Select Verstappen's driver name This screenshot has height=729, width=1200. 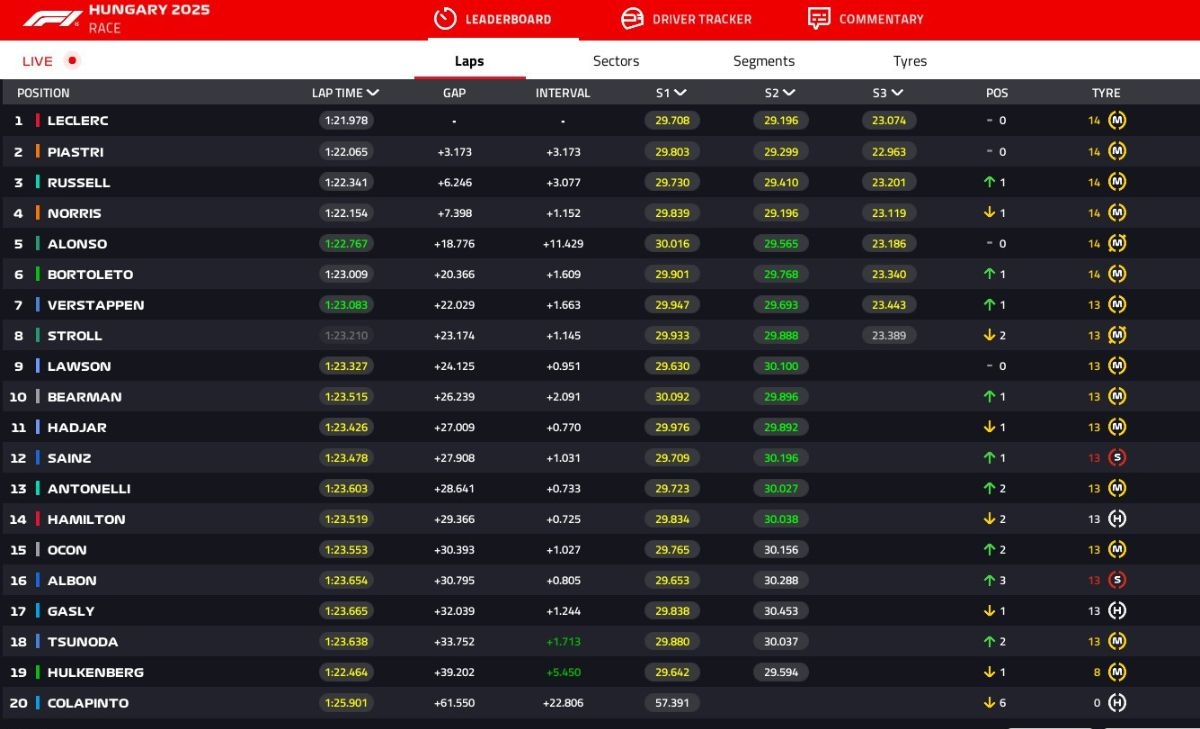[95, 305]
